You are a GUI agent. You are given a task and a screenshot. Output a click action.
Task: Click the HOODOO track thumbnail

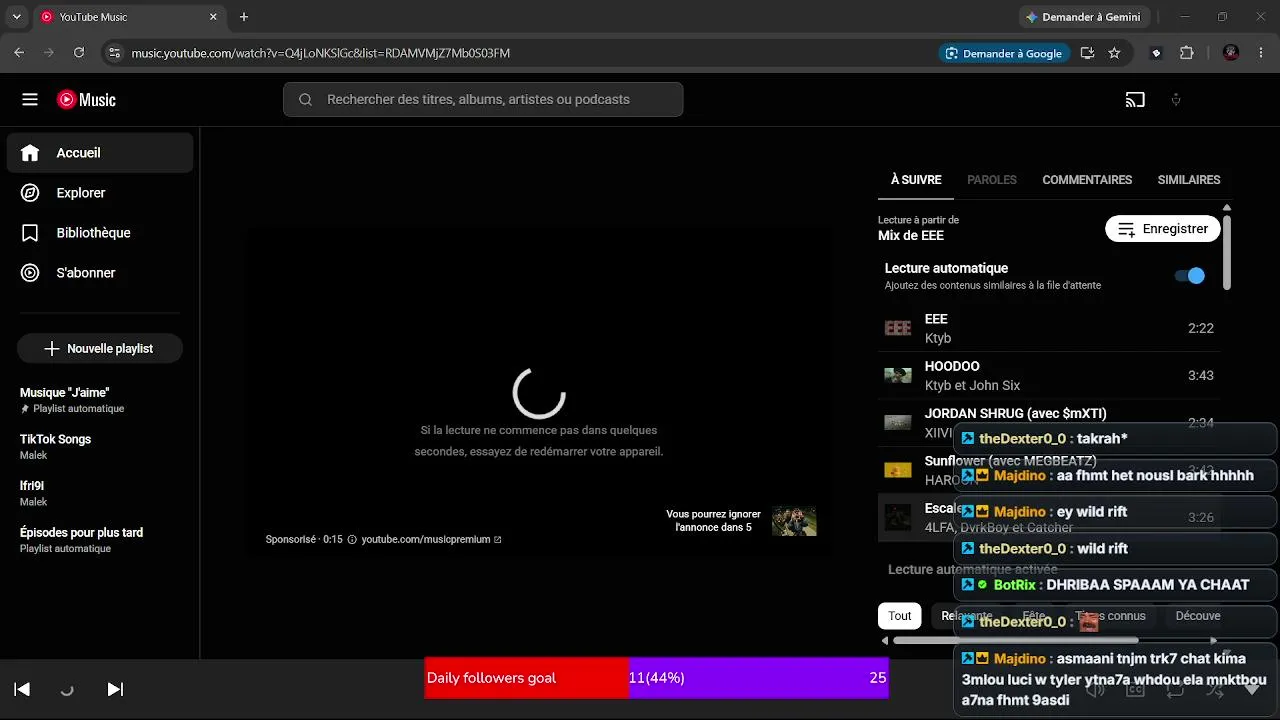tap(898, 375)
